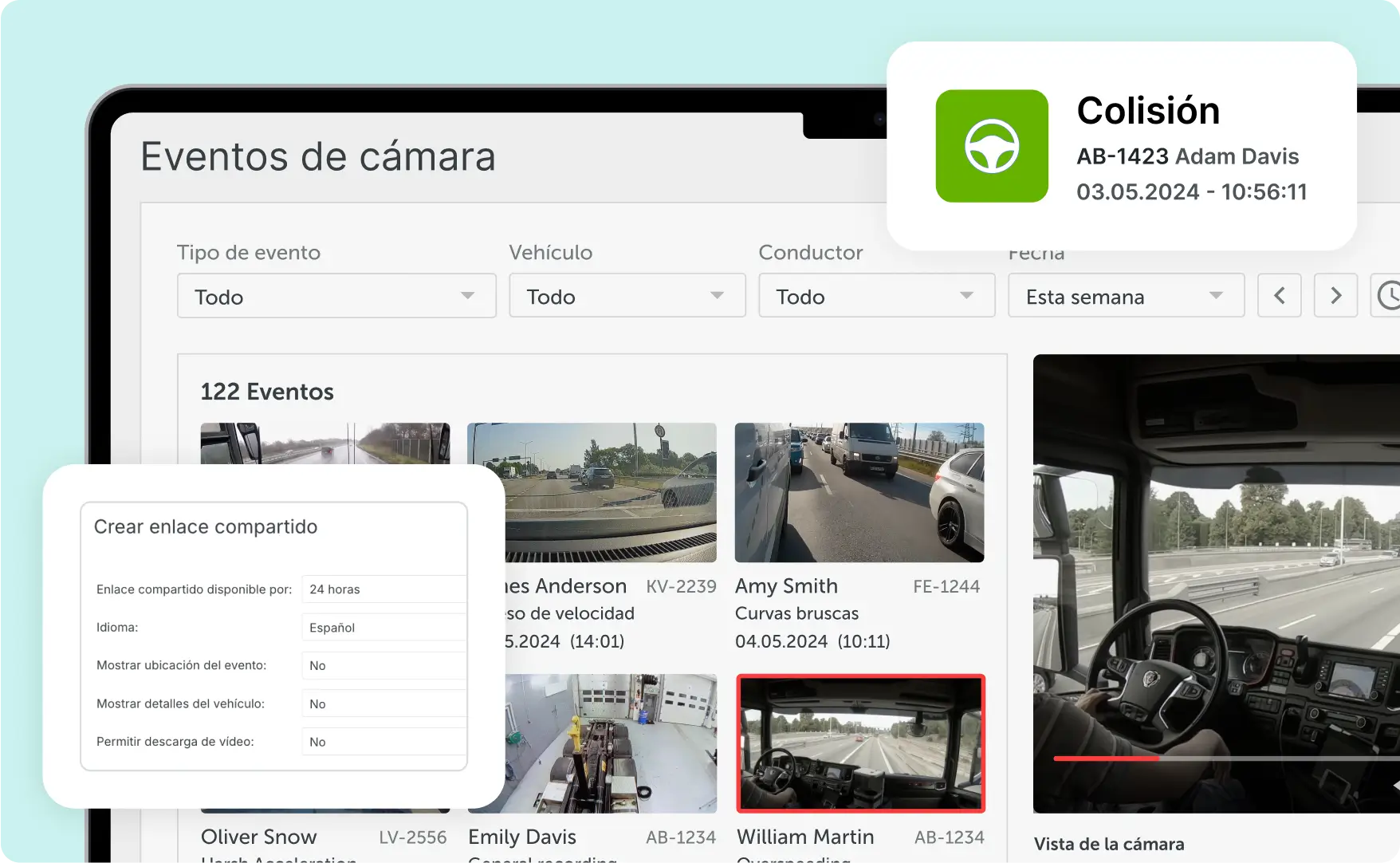Click the Amy Smith driver name
Viewport: 1400px width, 863px height.
point(786,586)
